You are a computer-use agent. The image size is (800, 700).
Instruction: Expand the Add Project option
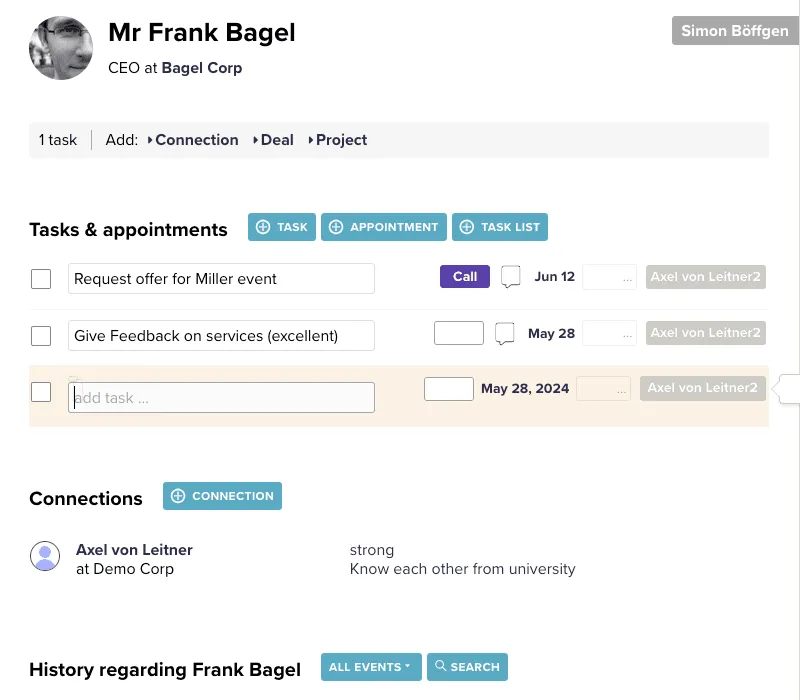(338, 140)
